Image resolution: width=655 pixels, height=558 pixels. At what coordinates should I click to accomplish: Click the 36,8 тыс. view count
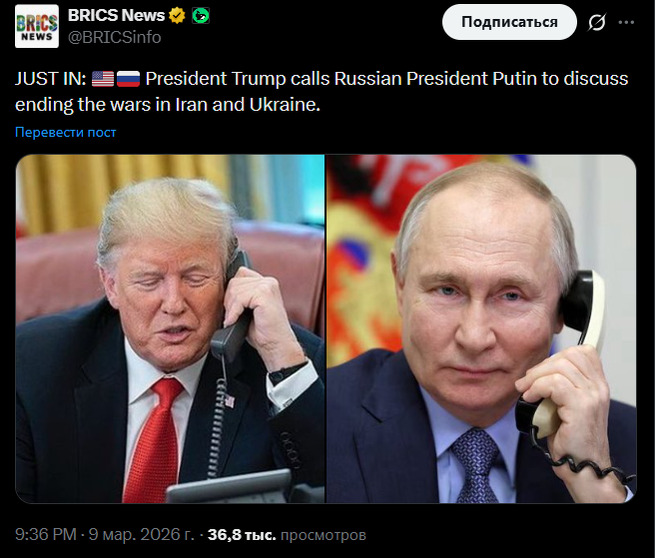[x=242, y=535]
